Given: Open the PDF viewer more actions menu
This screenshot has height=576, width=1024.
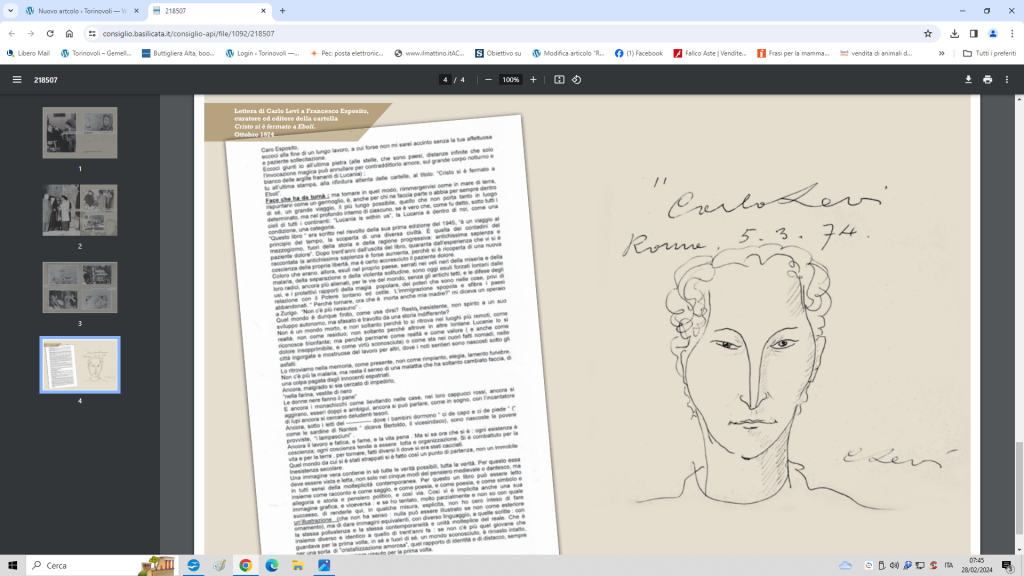Looking at the screenshot, I should point(1007,80).
